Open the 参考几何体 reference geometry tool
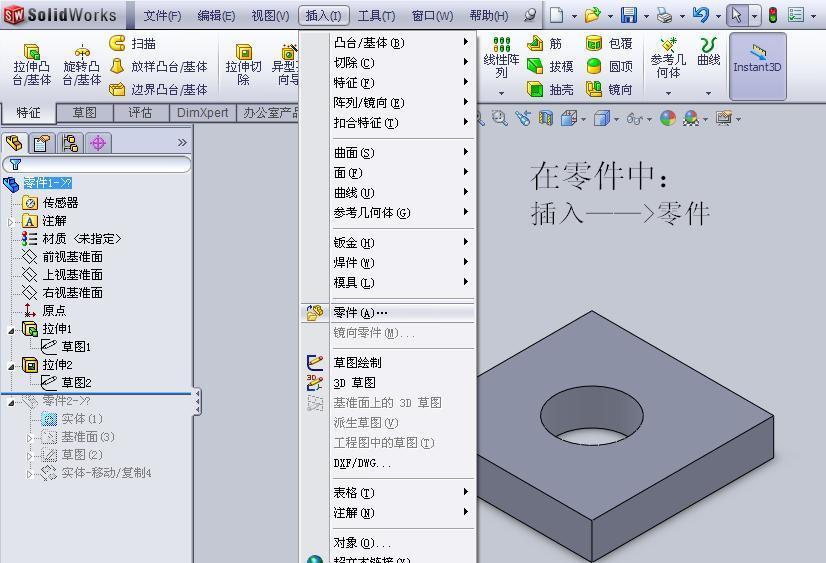The height and width of the screenshot is (563, 826). tap(668, 58)
